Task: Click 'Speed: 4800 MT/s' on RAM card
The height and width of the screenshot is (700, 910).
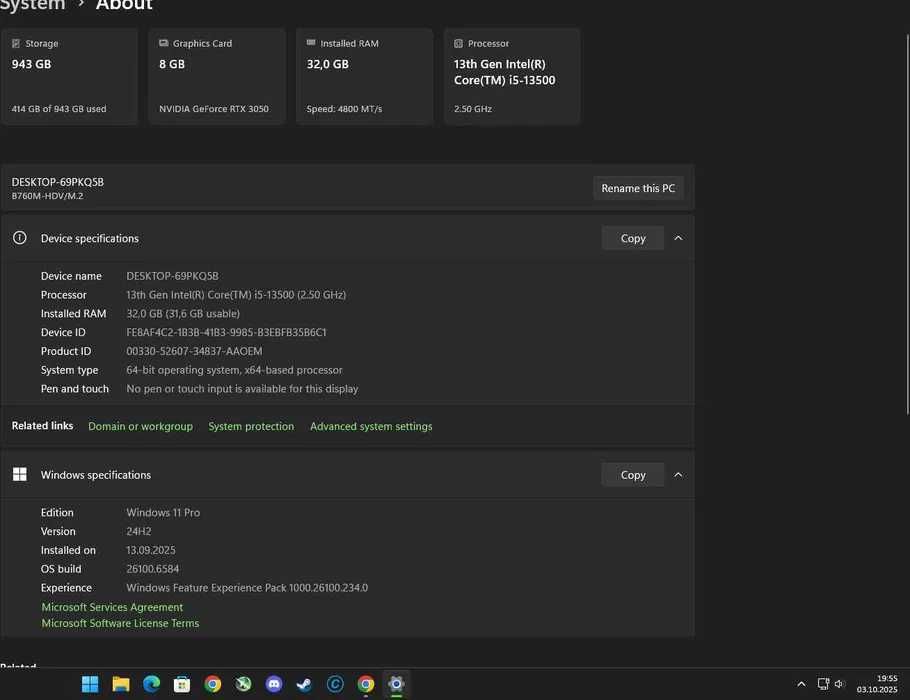Action: (x=344, y=109)
